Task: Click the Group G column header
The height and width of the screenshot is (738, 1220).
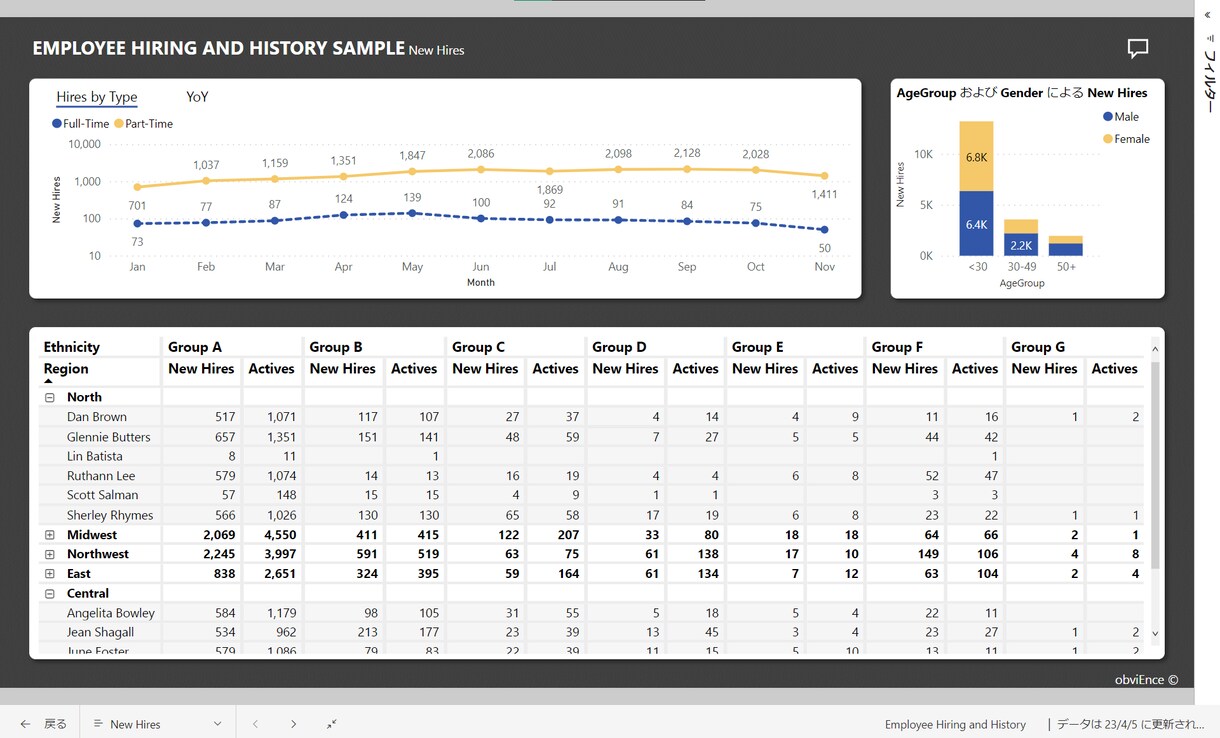Action: pos(1038,347)
